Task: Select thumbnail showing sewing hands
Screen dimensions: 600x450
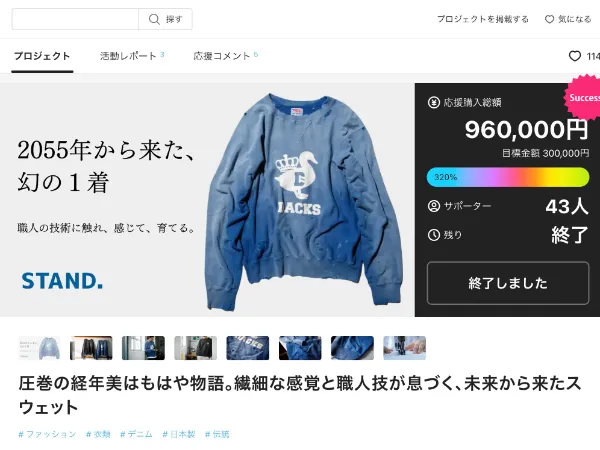Action: pyautogui.click(x=404, y=348)
